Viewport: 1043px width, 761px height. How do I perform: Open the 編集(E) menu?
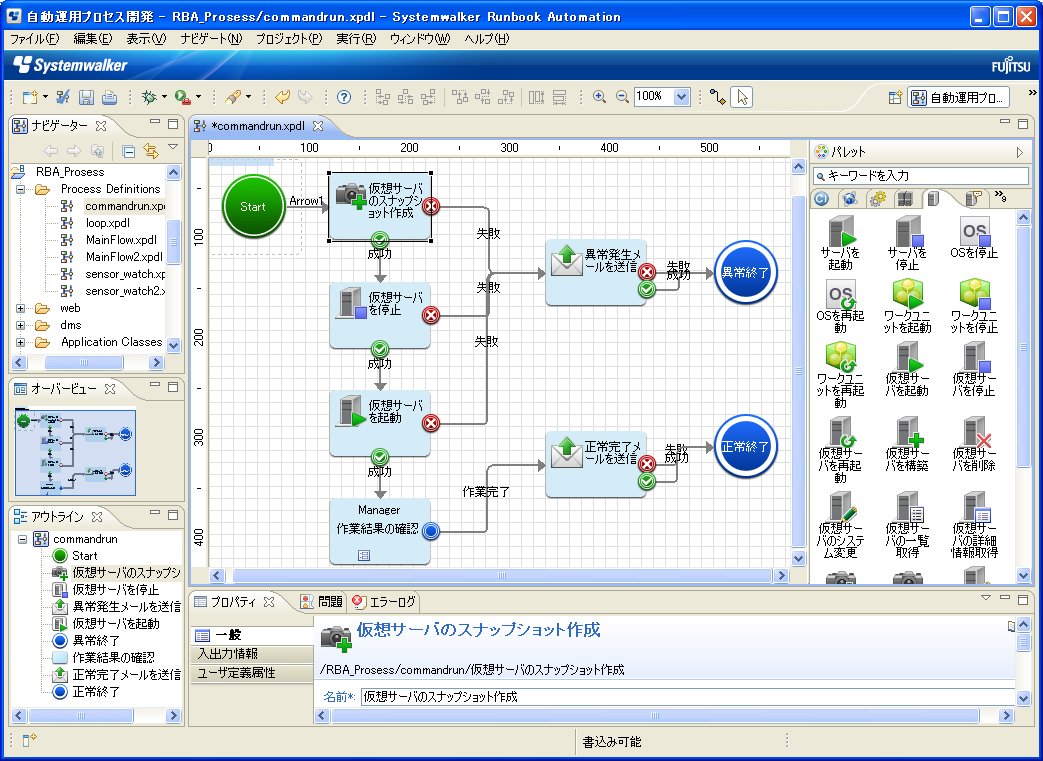tap(92, 39)
